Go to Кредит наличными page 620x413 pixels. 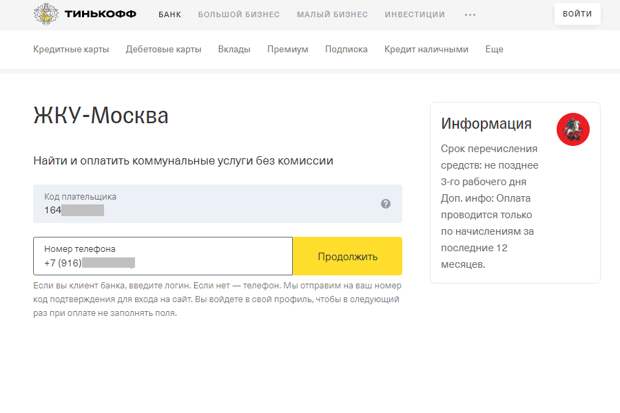[426, 49]
